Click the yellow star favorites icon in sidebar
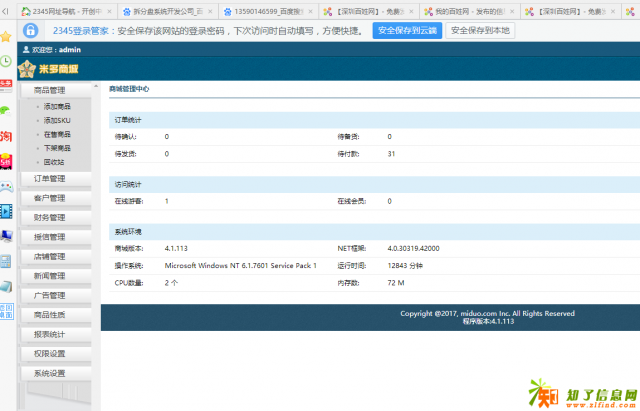Viewport: 640px width, 411px height. (x=6, y=36)
